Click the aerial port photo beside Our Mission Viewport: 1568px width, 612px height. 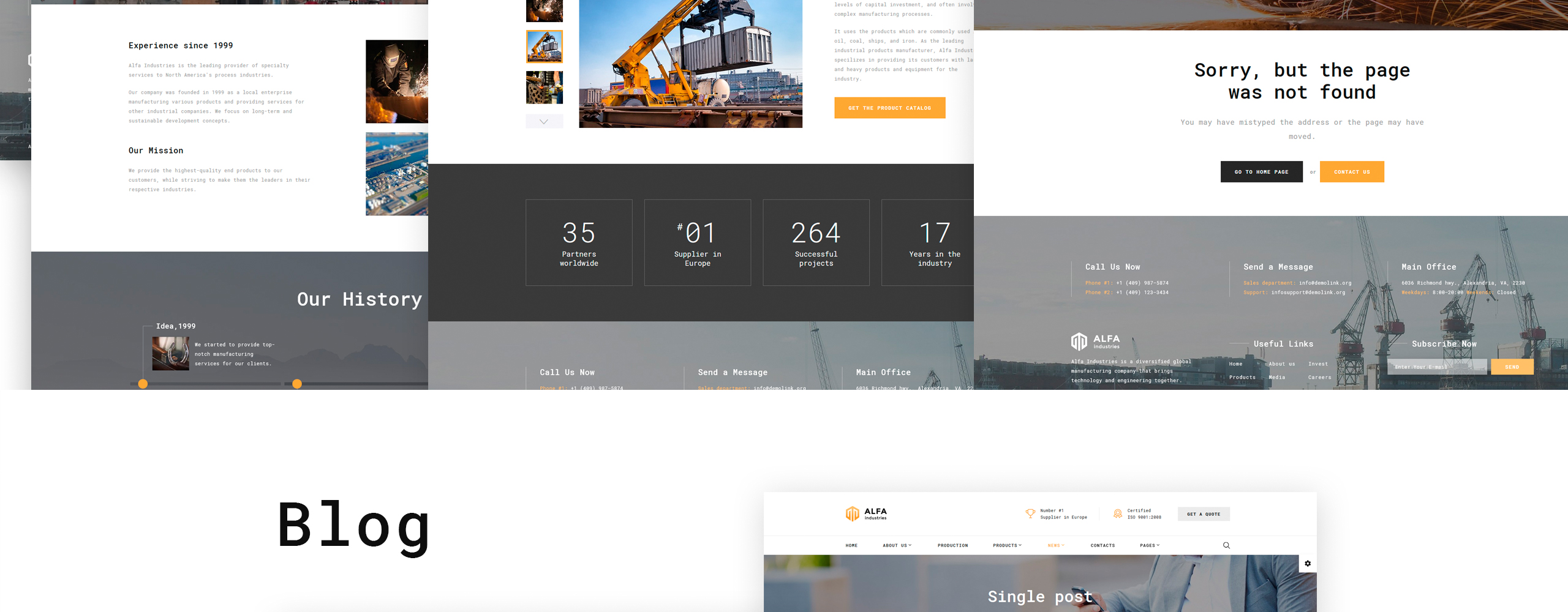[397, 174]
